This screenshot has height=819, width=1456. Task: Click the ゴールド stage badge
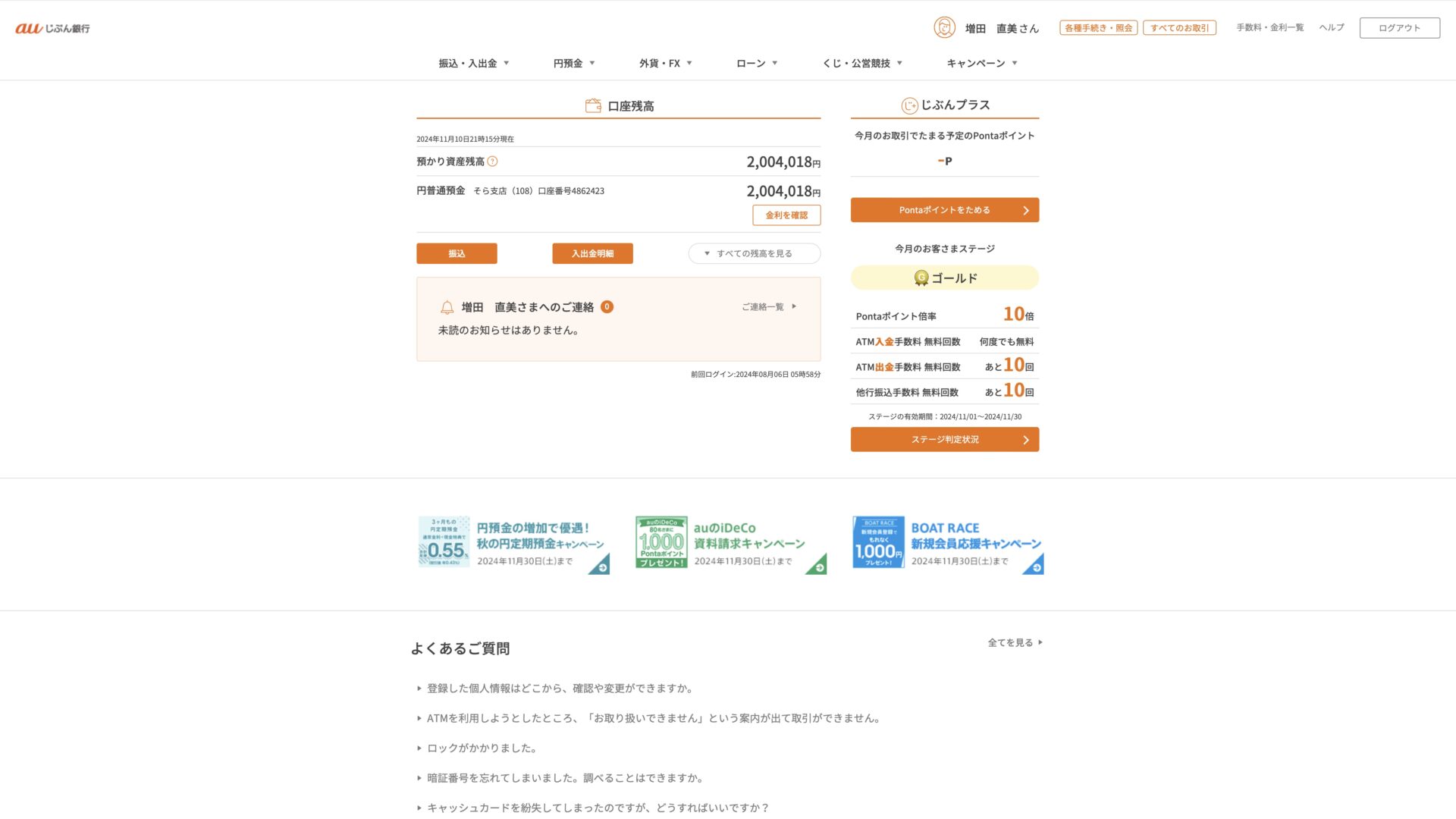[x=945, y=278]
